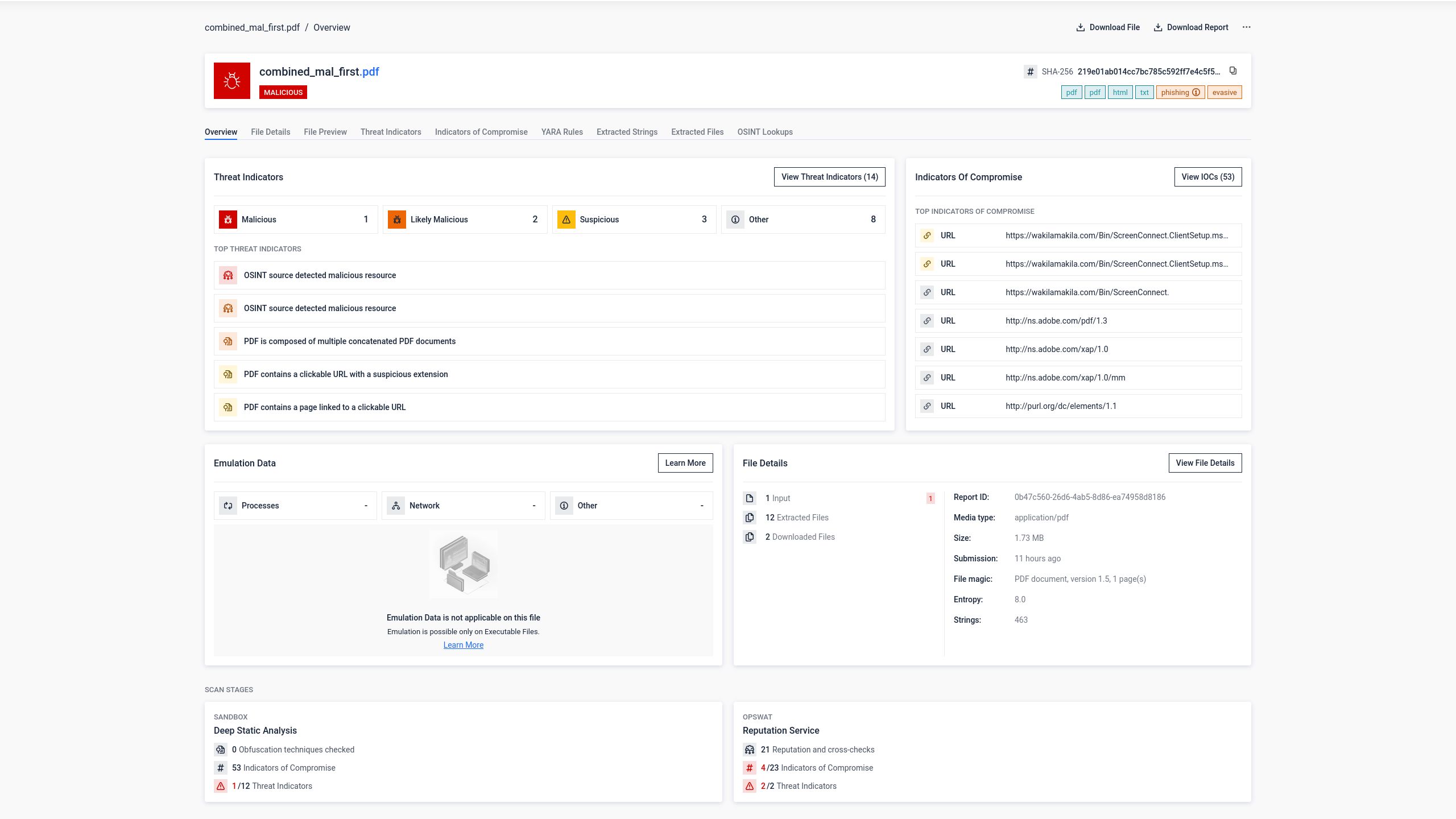The image size is (1456, 819).
Task: Click the evasive tag label
Action: coord(1224,93)
